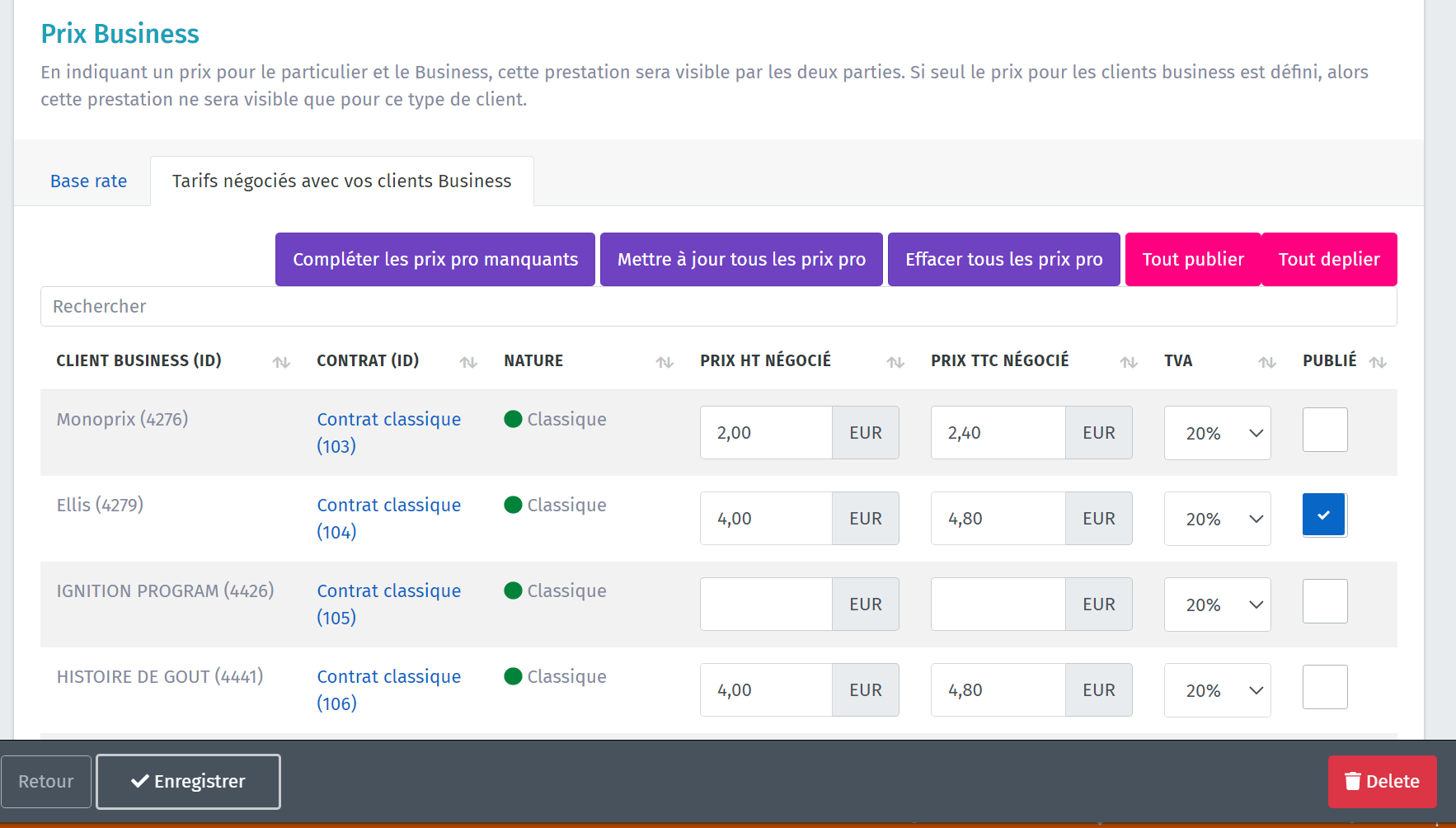This screenshot has width=1456, height=828.
Task: Select Tarifs négociés avec vos clients Business tab
Action: pyautogui.click(x=341, y=181)
